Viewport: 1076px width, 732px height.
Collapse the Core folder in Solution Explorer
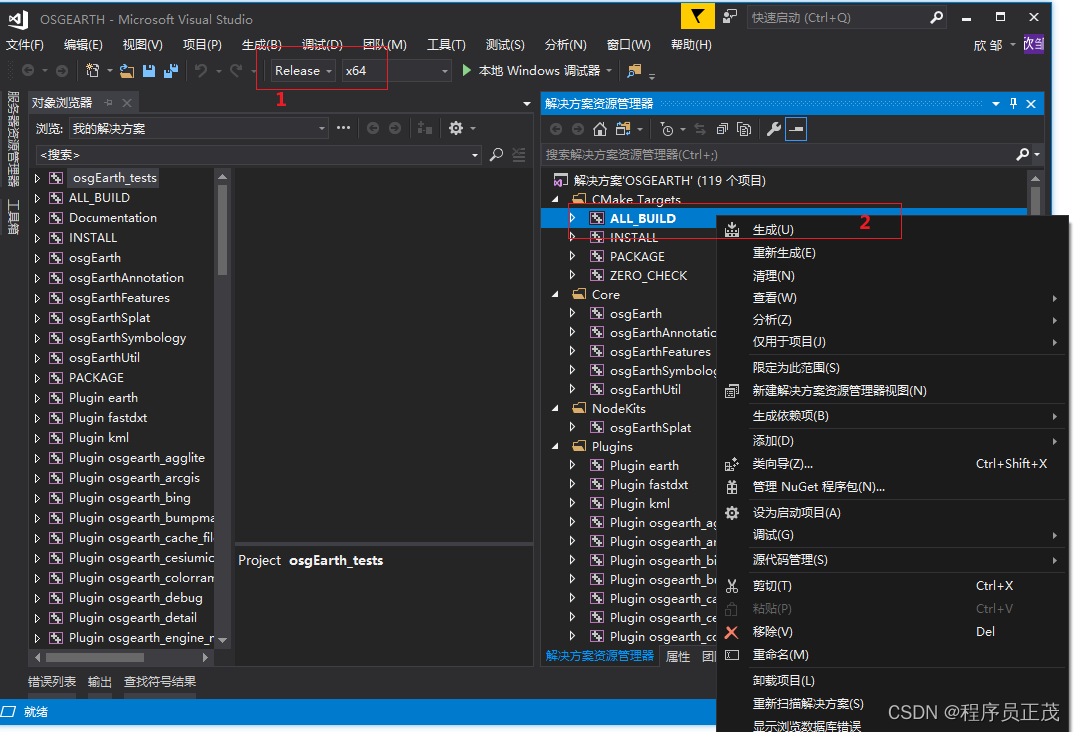(555, 294)
